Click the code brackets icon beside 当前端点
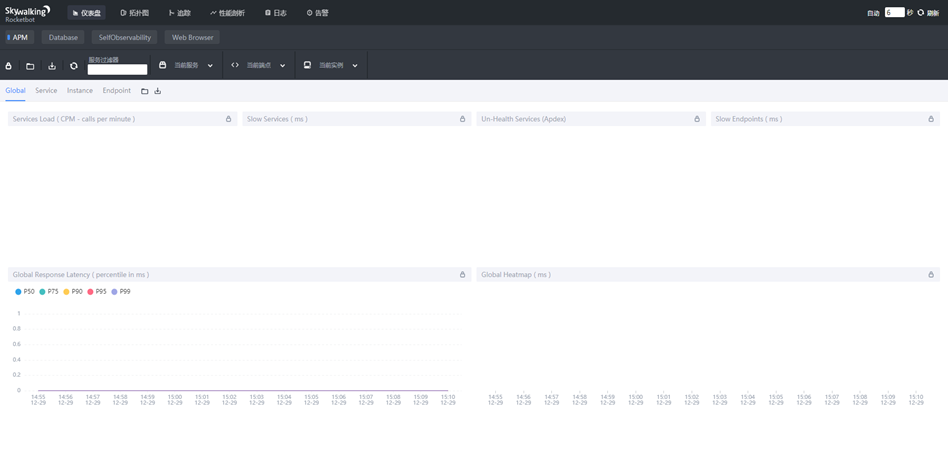The height and width of the screenshot is (455, 948). click(x=235, y=65)
